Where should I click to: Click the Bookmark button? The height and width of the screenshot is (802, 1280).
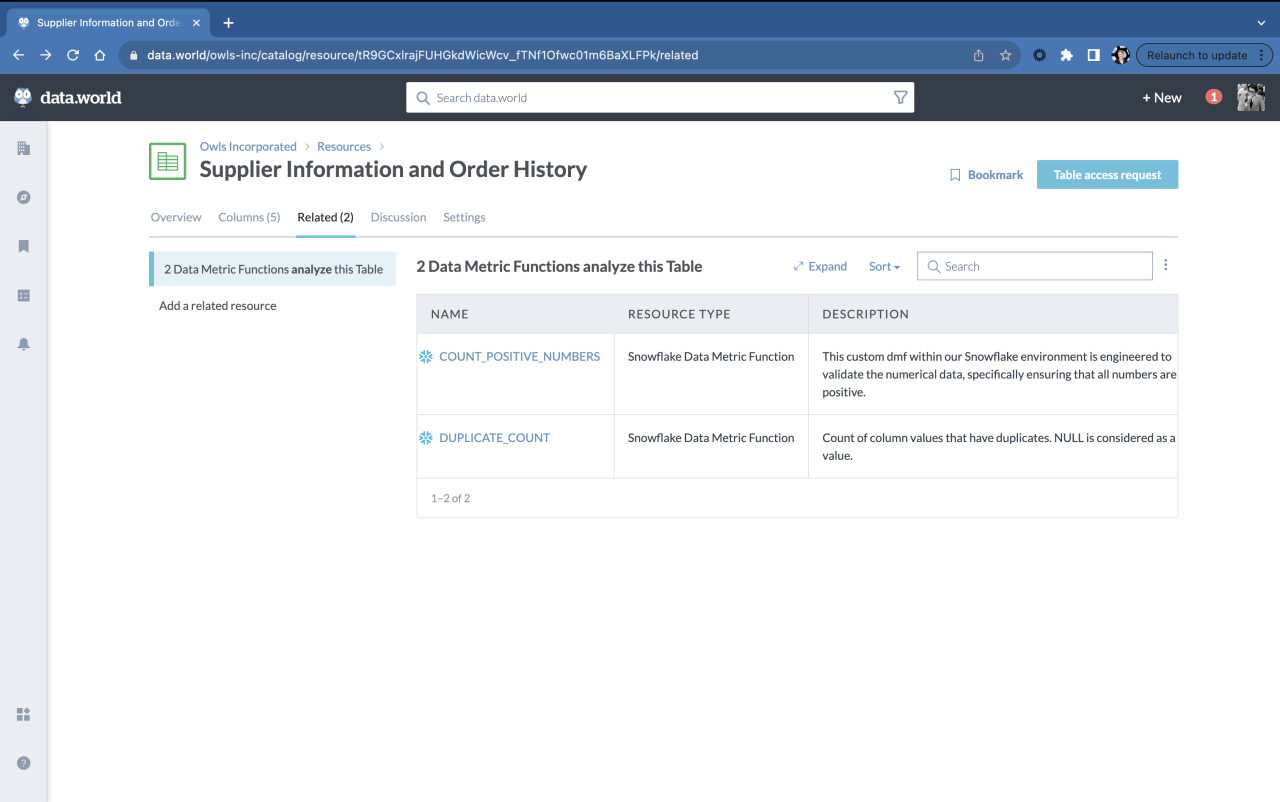(986, 175)
